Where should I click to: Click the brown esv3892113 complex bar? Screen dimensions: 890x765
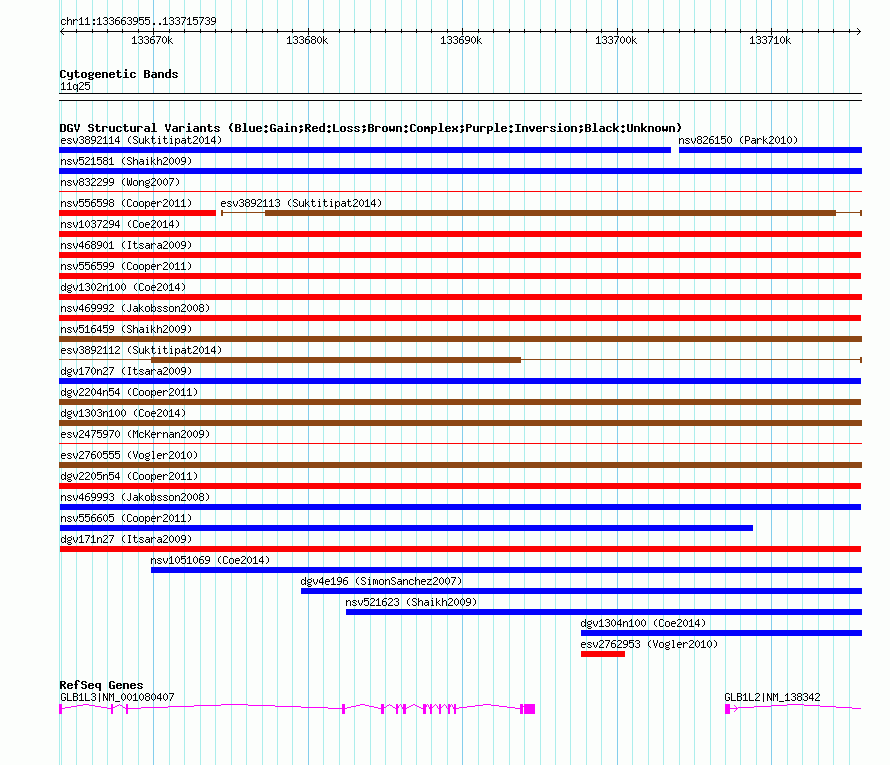pos(551,213)
